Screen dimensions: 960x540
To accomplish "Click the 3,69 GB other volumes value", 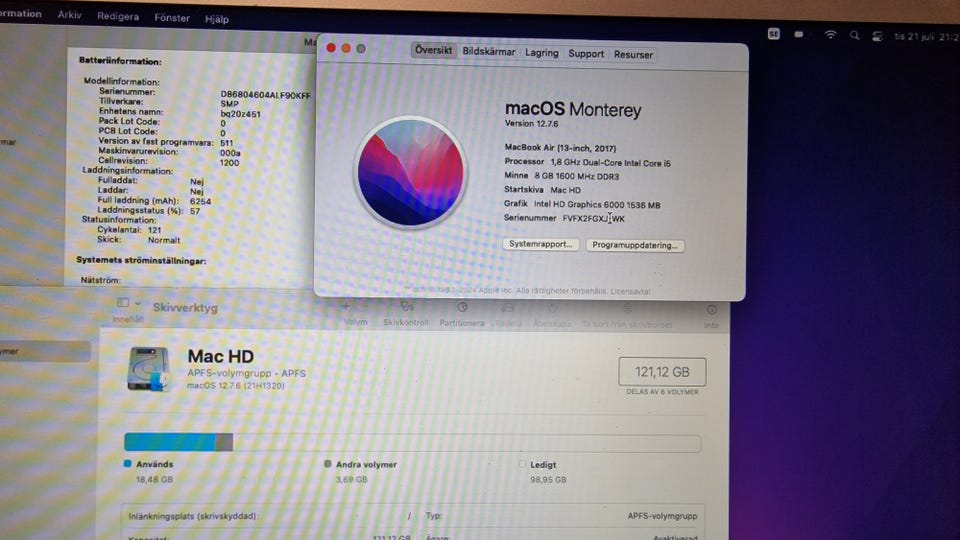I will point(351,479).
